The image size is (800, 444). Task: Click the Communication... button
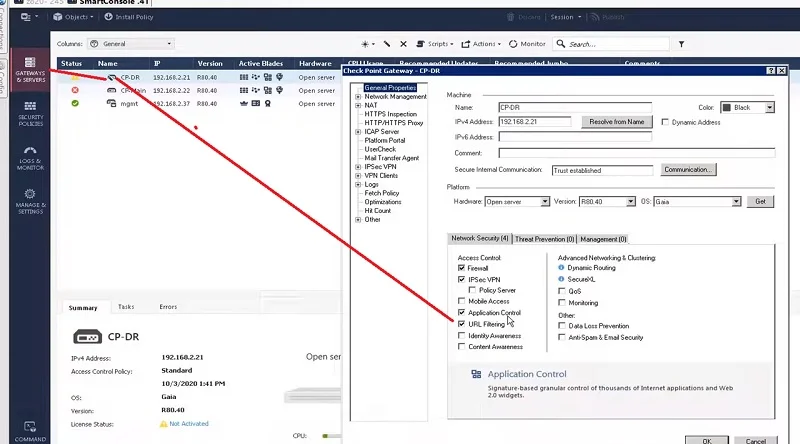tap(688, 169)
